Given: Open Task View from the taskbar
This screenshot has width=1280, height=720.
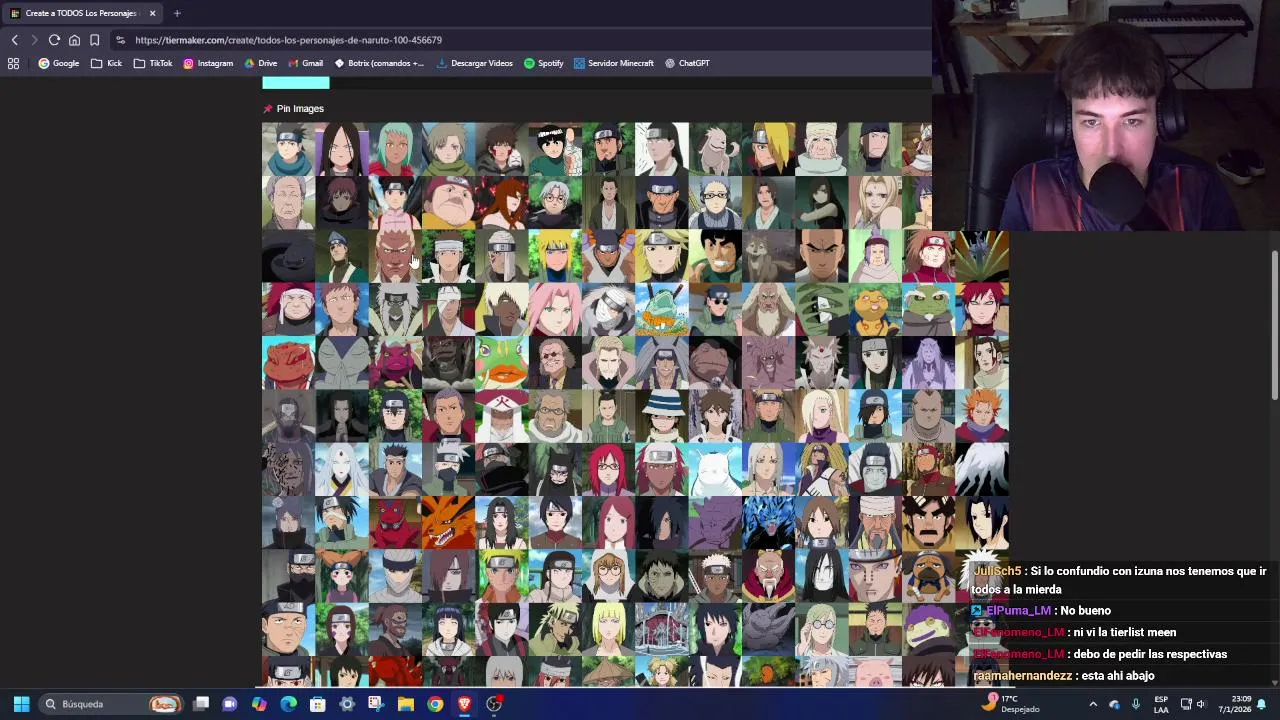Looking at the screenshot, I should (x=201, y=704).
